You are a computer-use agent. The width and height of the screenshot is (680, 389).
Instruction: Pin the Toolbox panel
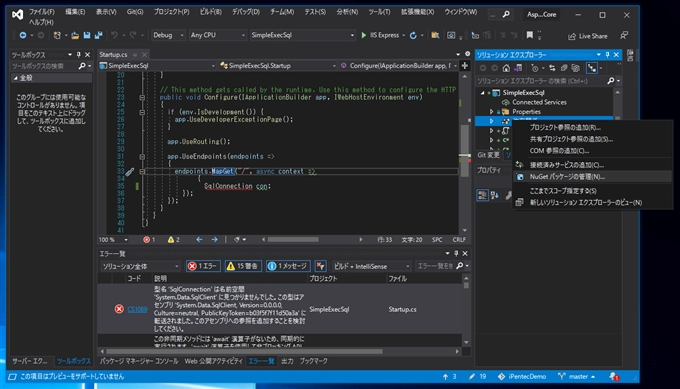coord(78,55)
